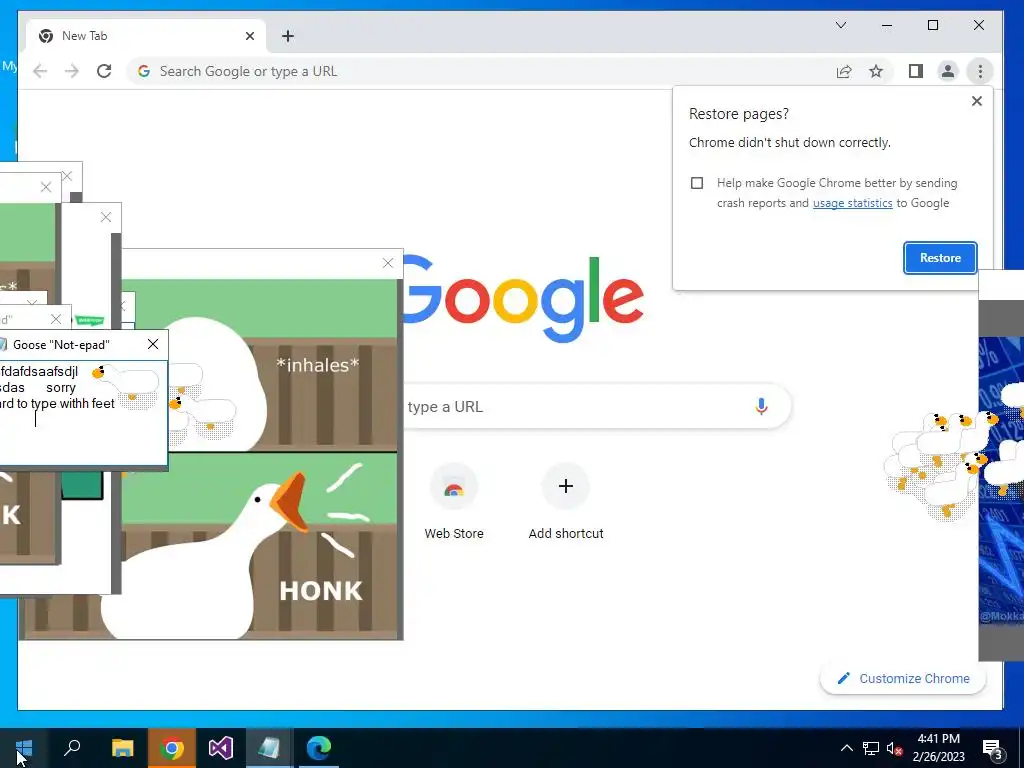1024x768 pixels.
Task: Open the usage statistics link
Action: (852, 203)
